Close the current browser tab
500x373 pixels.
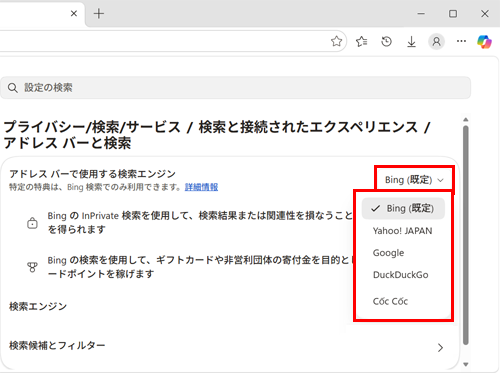coord(74,14)
